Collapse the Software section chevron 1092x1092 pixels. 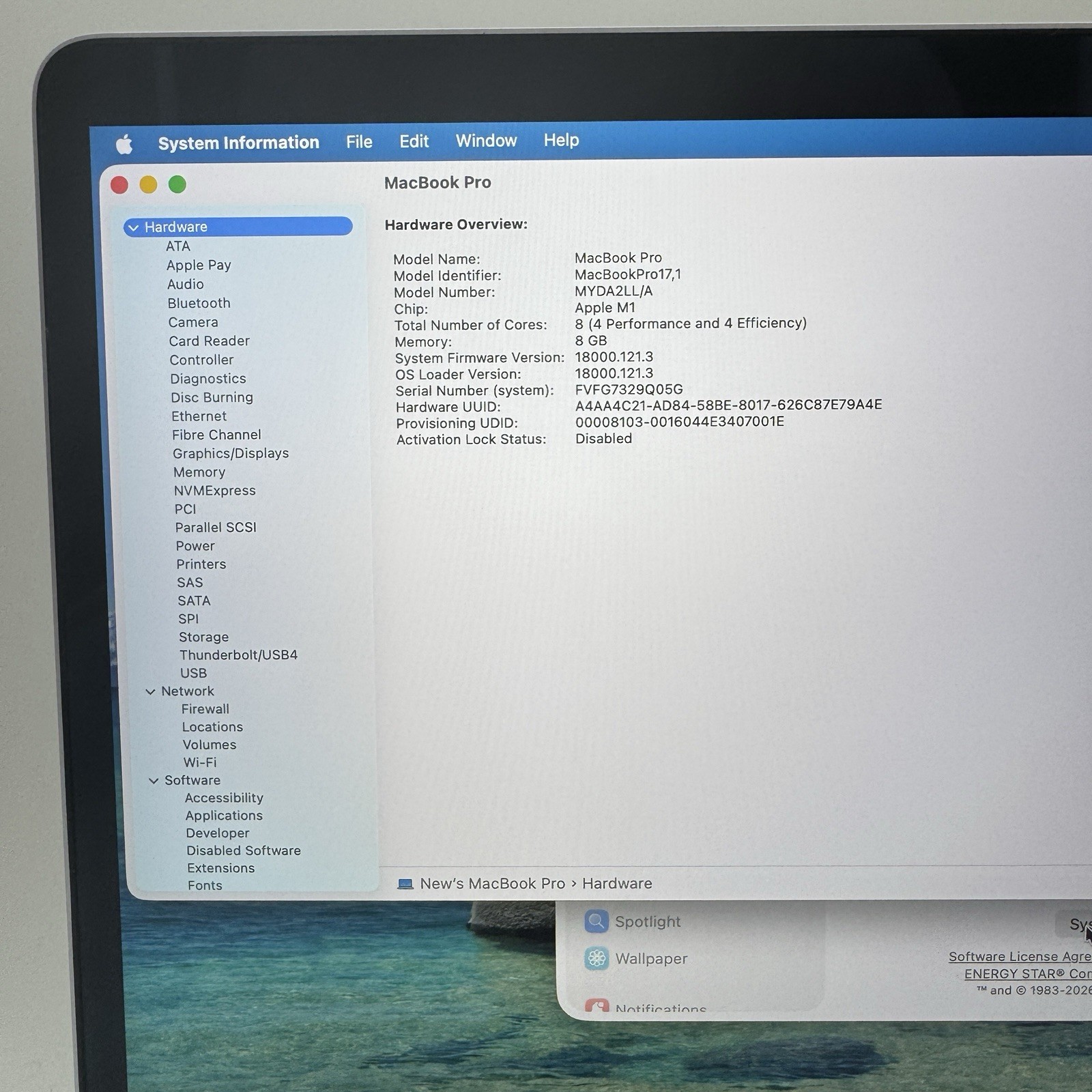click(154, 780)
